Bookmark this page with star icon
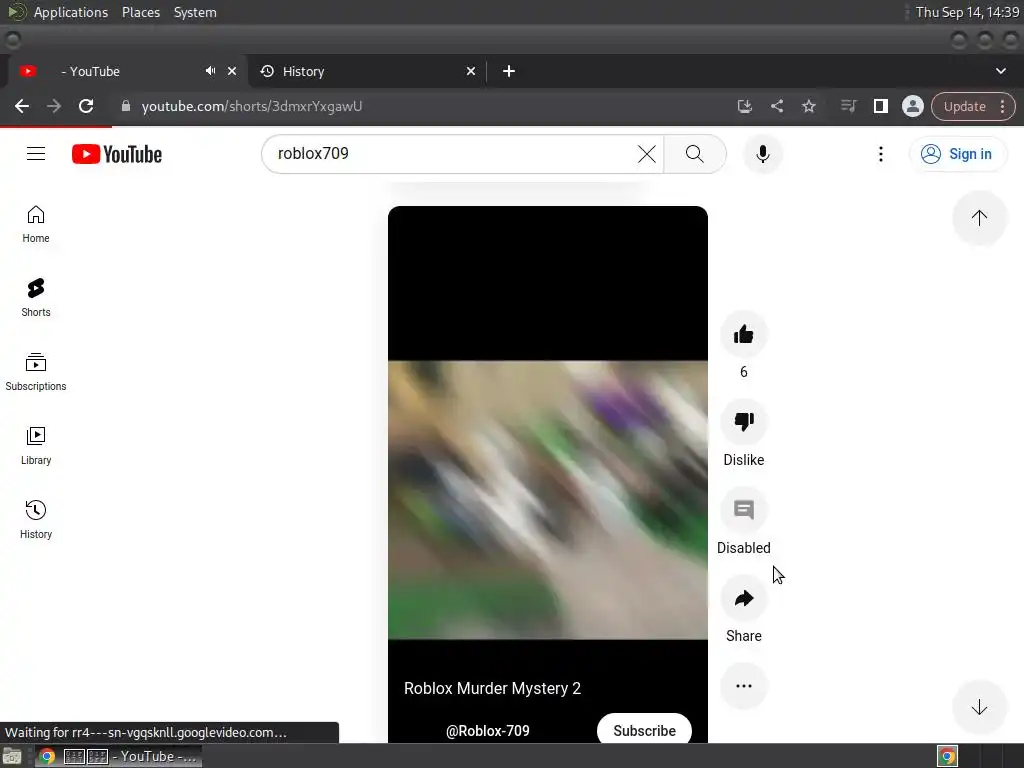The height and width of the screenshot is (768, 1024). 808,106
